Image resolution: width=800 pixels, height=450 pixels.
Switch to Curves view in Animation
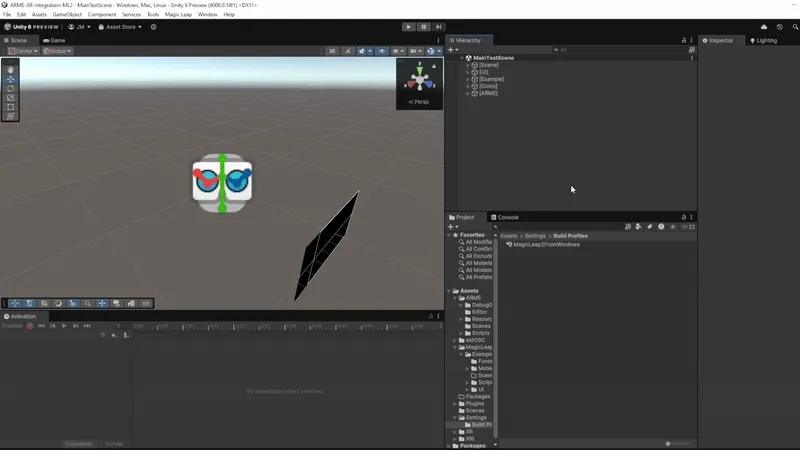(114, 444)
